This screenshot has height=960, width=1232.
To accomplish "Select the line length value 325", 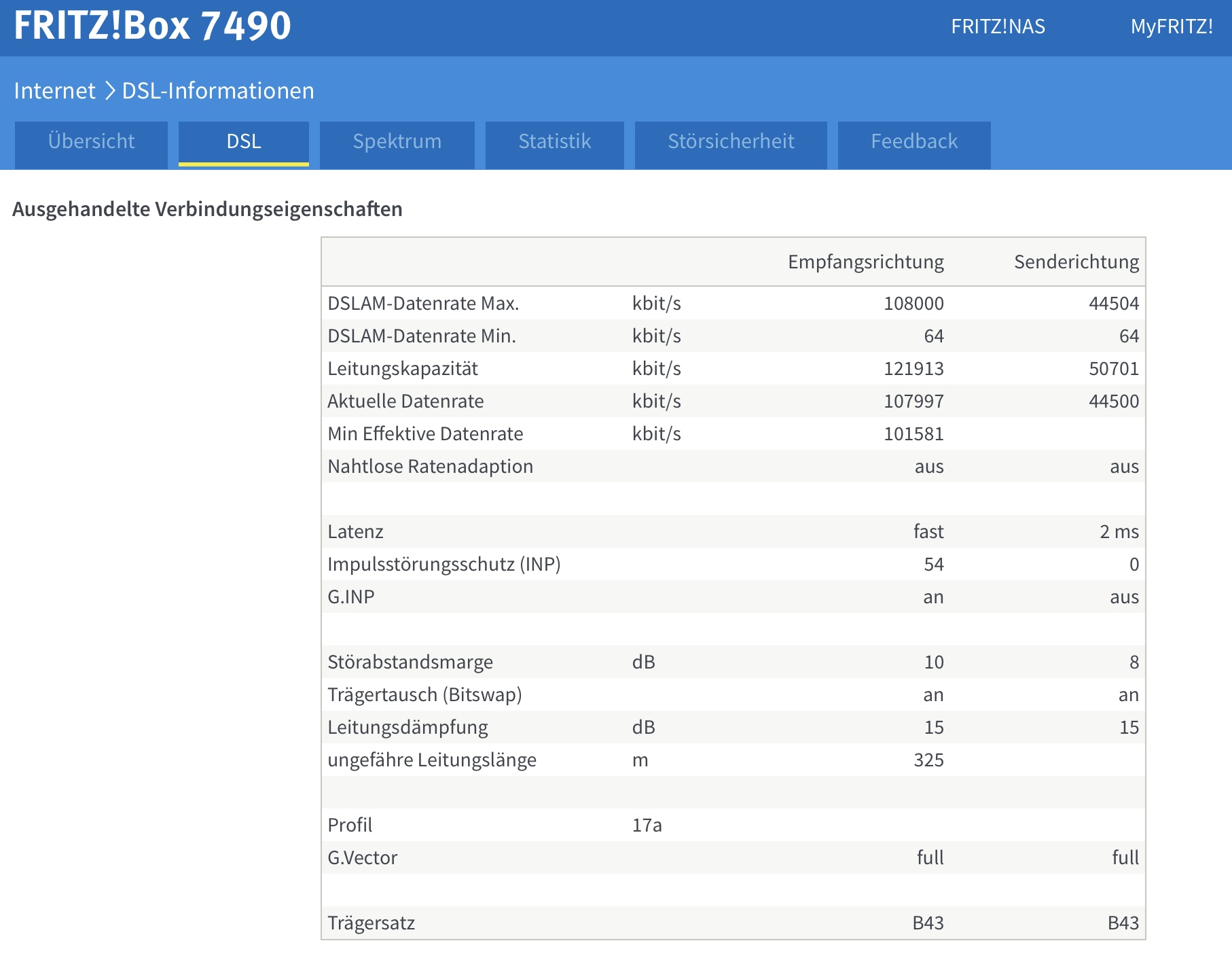I will 928,760.
